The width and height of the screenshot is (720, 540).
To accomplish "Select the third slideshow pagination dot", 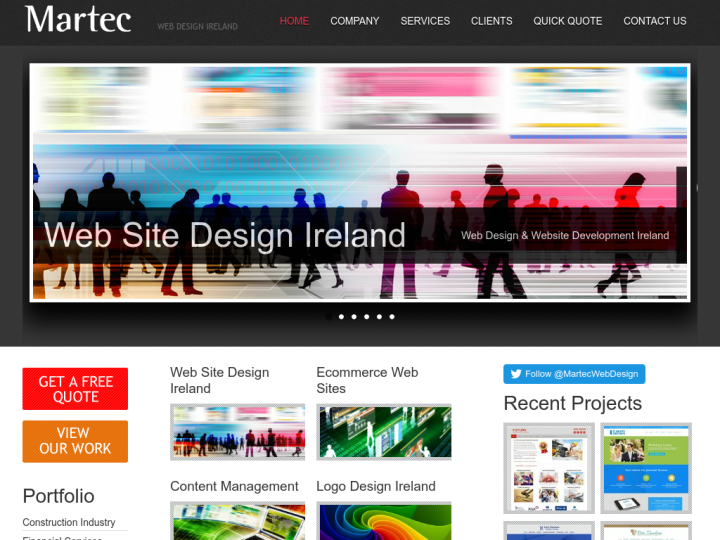I will [354, 317].
